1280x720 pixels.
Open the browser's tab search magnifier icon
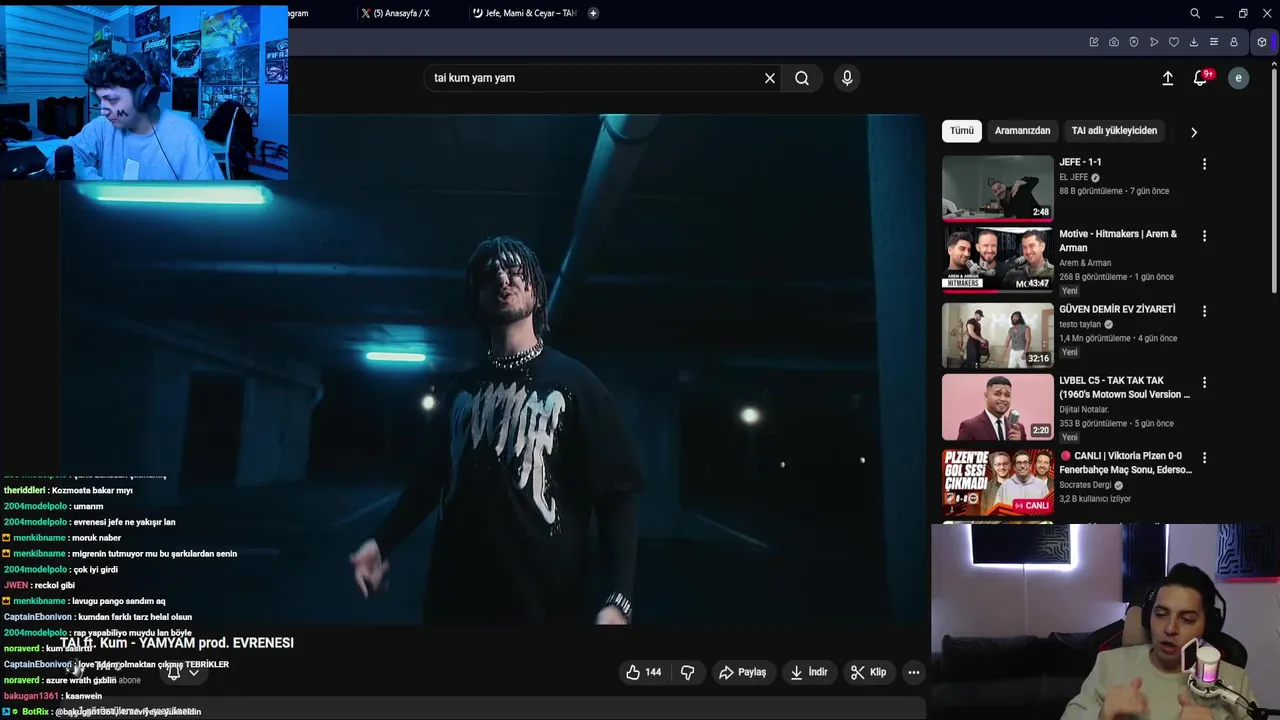(x=1195, y=13)
